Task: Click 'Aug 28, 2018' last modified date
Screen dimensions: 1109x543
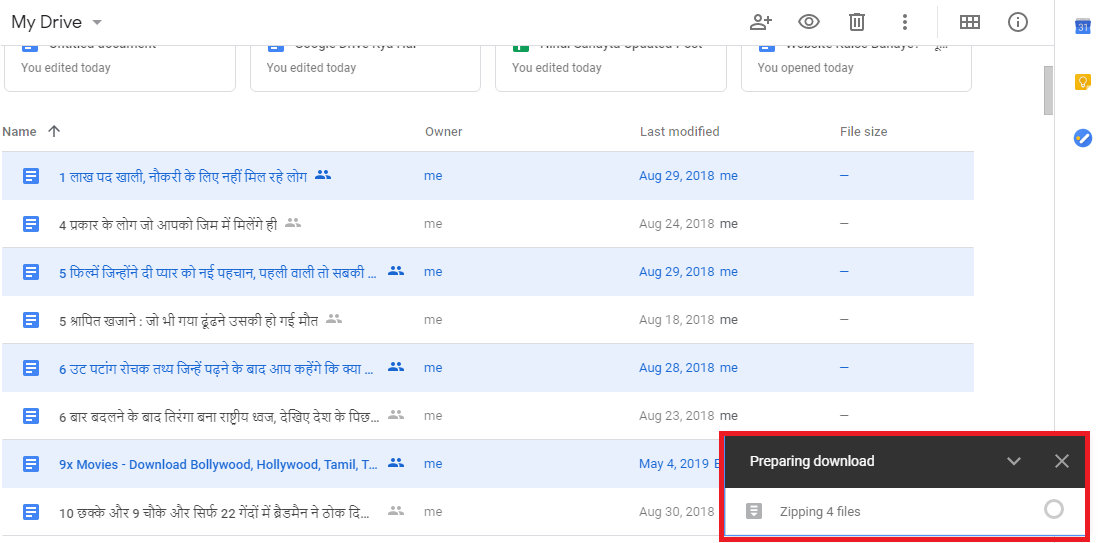Action: [x=677, y=368]
